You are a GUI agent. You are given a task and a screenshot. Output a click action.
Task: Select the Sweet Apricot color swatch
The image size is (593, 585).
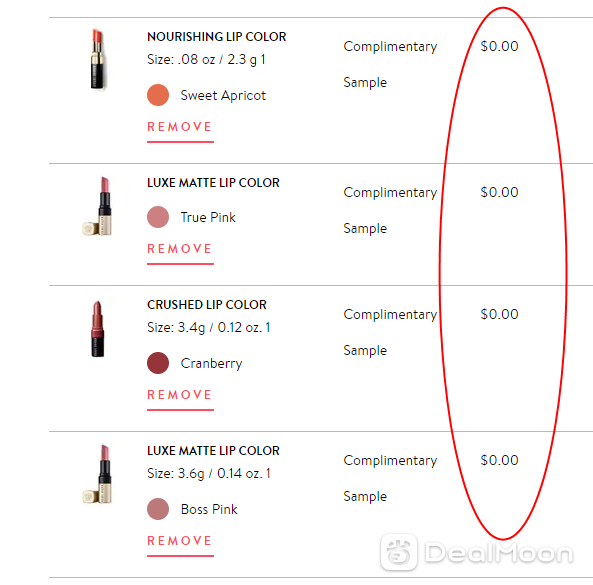click(x=158, y=95)
